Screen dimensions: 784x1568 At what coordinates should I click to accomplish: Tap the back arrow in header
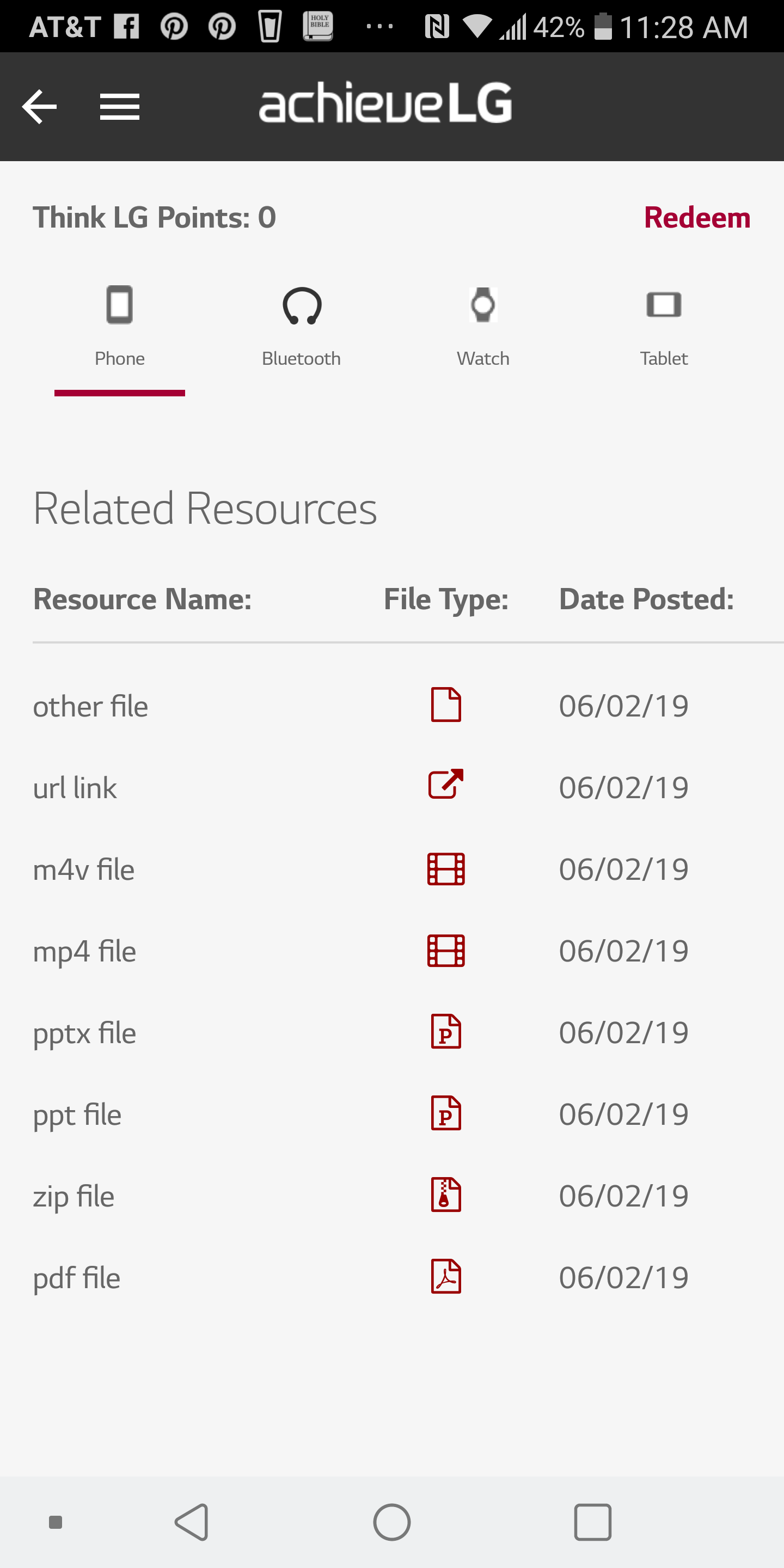pos(40,107)
